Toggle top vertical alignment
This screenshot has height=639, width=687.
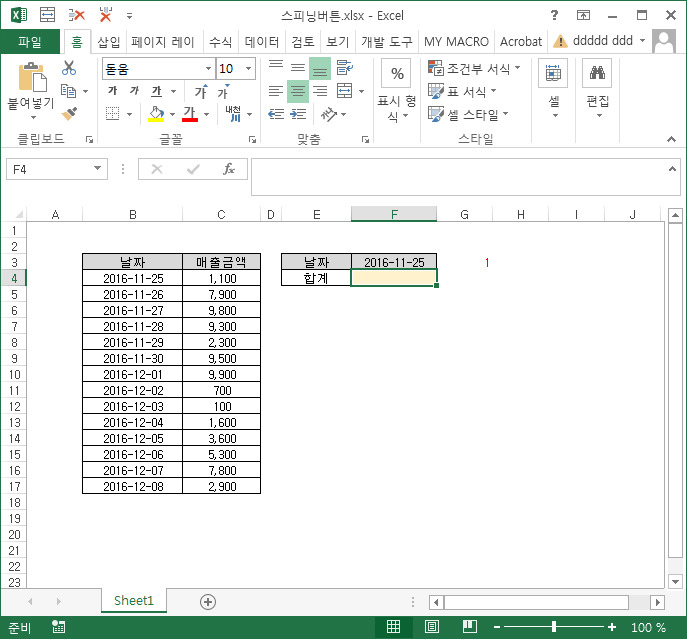click(x=276, y=68)
